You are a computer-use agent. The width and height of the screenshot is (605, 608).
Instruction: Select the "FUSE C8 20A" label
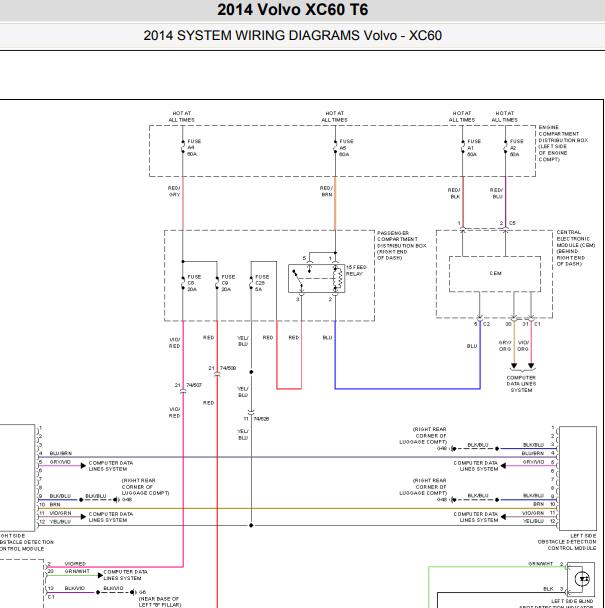194,283
